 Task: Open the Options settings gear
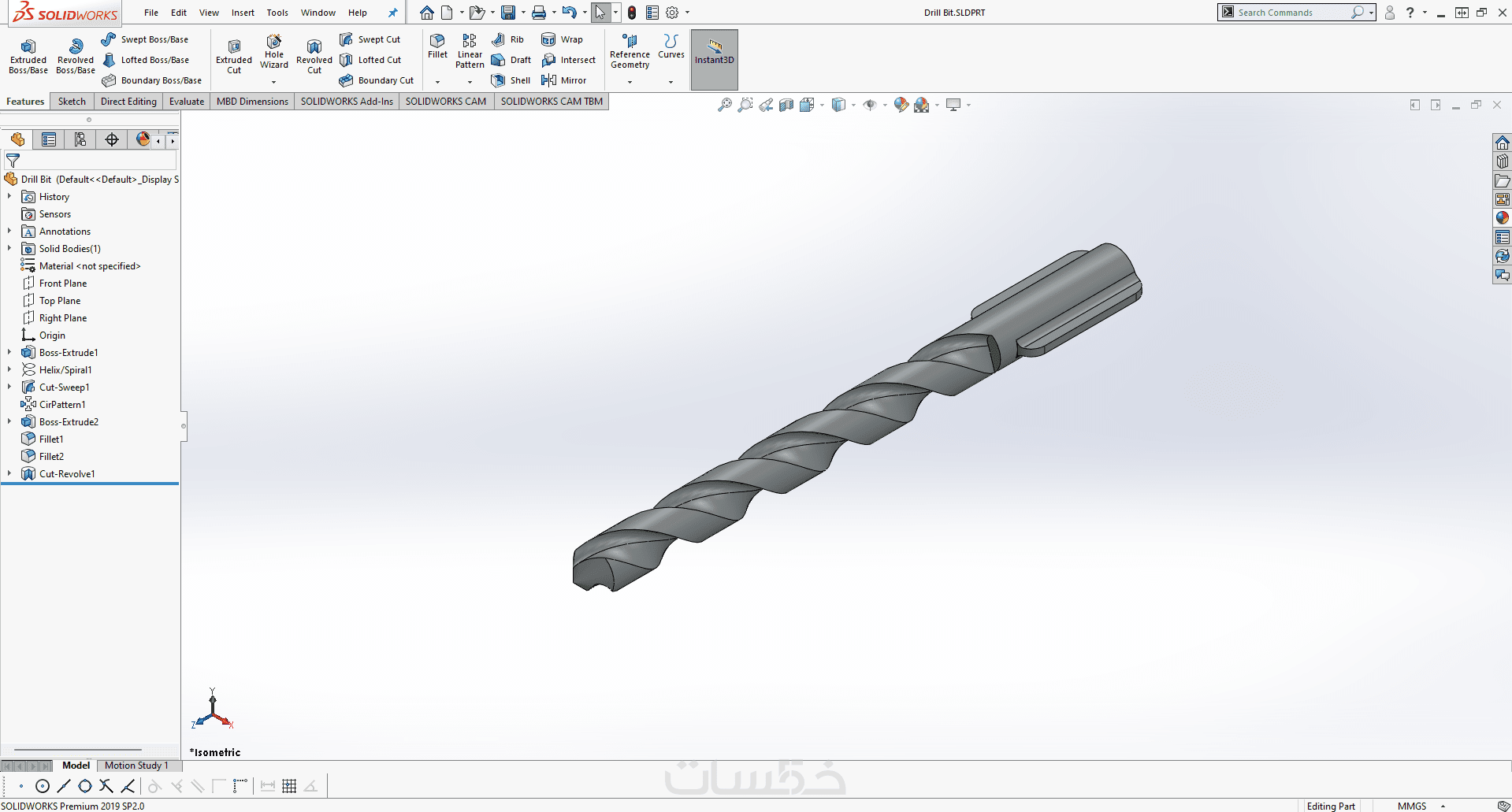672,13
